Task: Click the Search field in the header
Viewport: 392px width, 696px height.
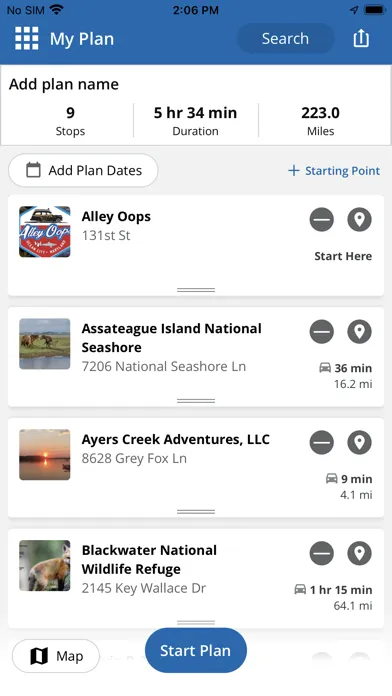Action: [285, 39]
